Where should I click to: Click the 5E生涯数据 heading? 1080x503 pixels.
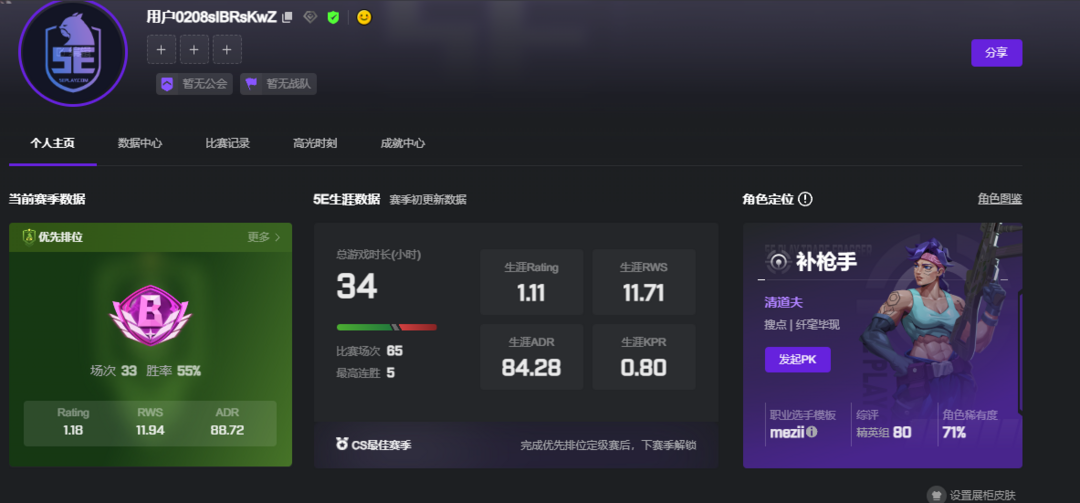click(346, 199)
